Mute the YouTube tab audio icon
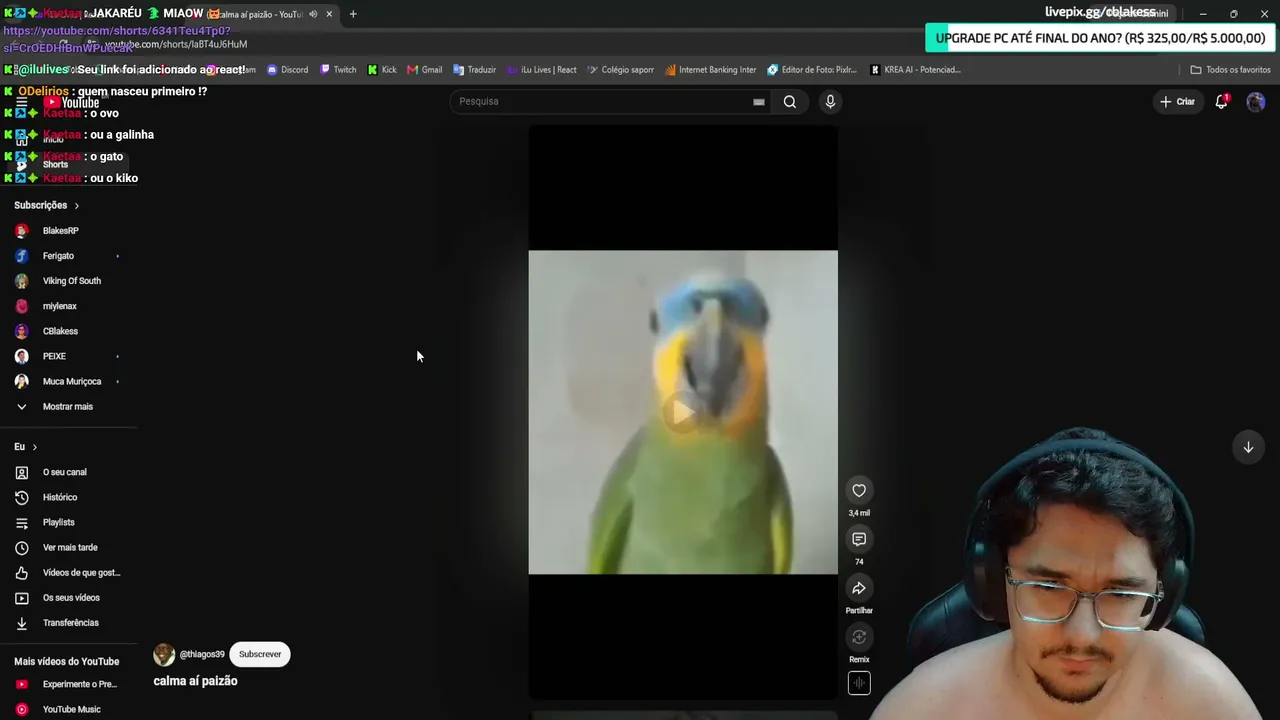 pos(313,14)
